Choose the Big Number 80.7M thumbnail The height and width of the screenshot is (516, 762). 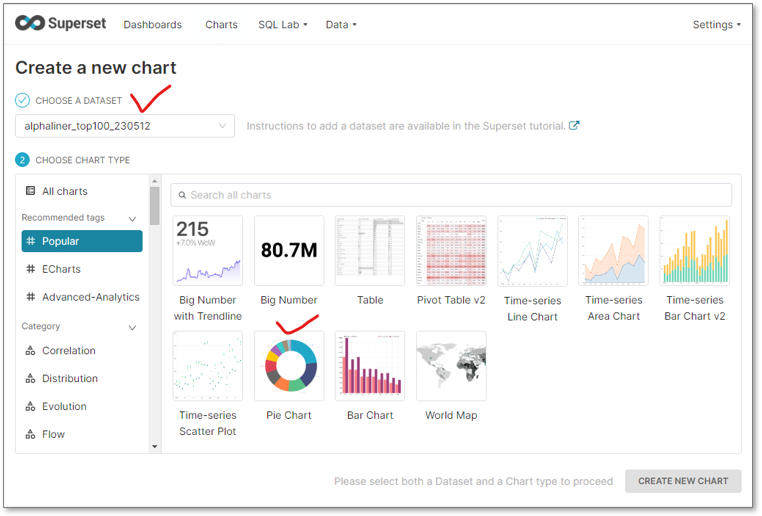pyautogui.click(x=289, y=251)
